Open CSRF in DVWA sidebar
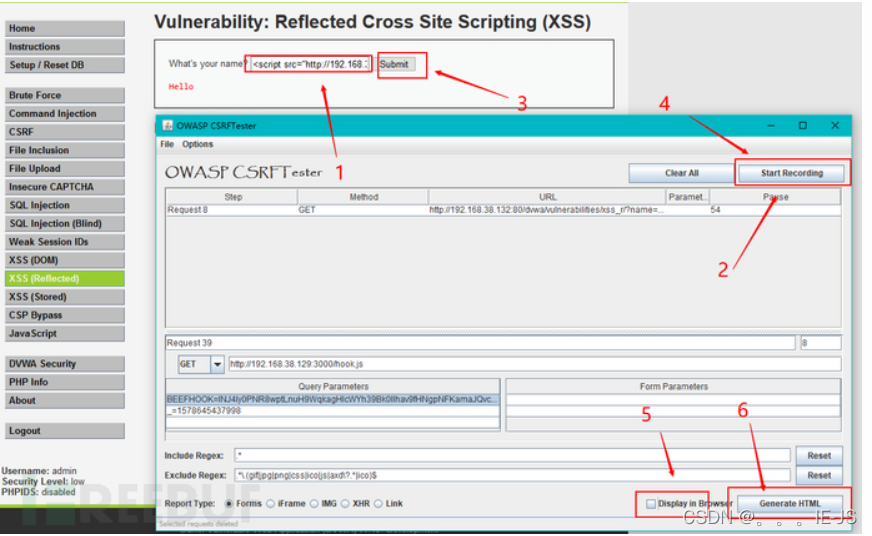This screenshot has height=536, width=872. point(65,132)
